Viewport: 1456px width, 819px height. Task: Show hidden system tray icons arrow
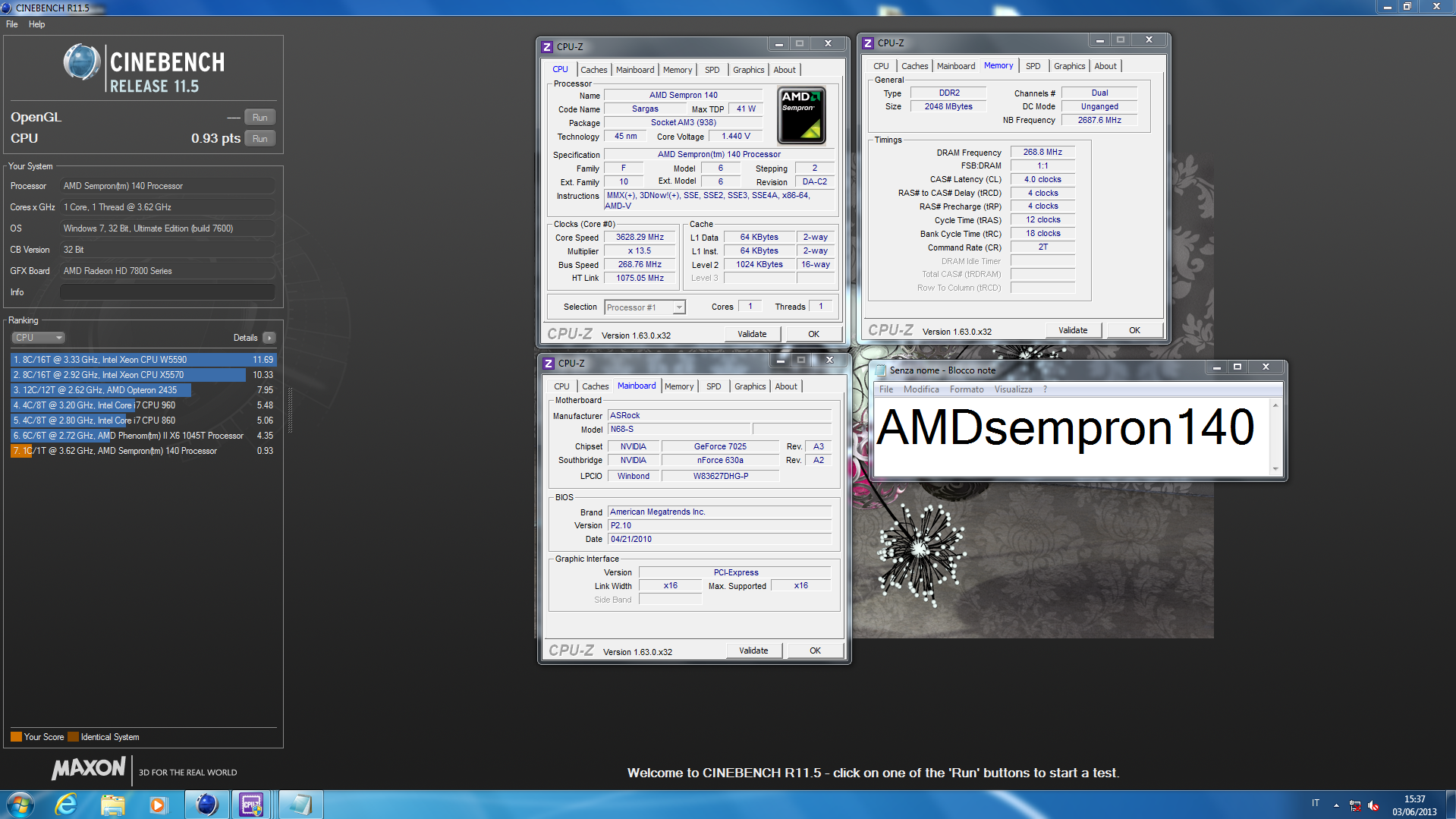1336,805
